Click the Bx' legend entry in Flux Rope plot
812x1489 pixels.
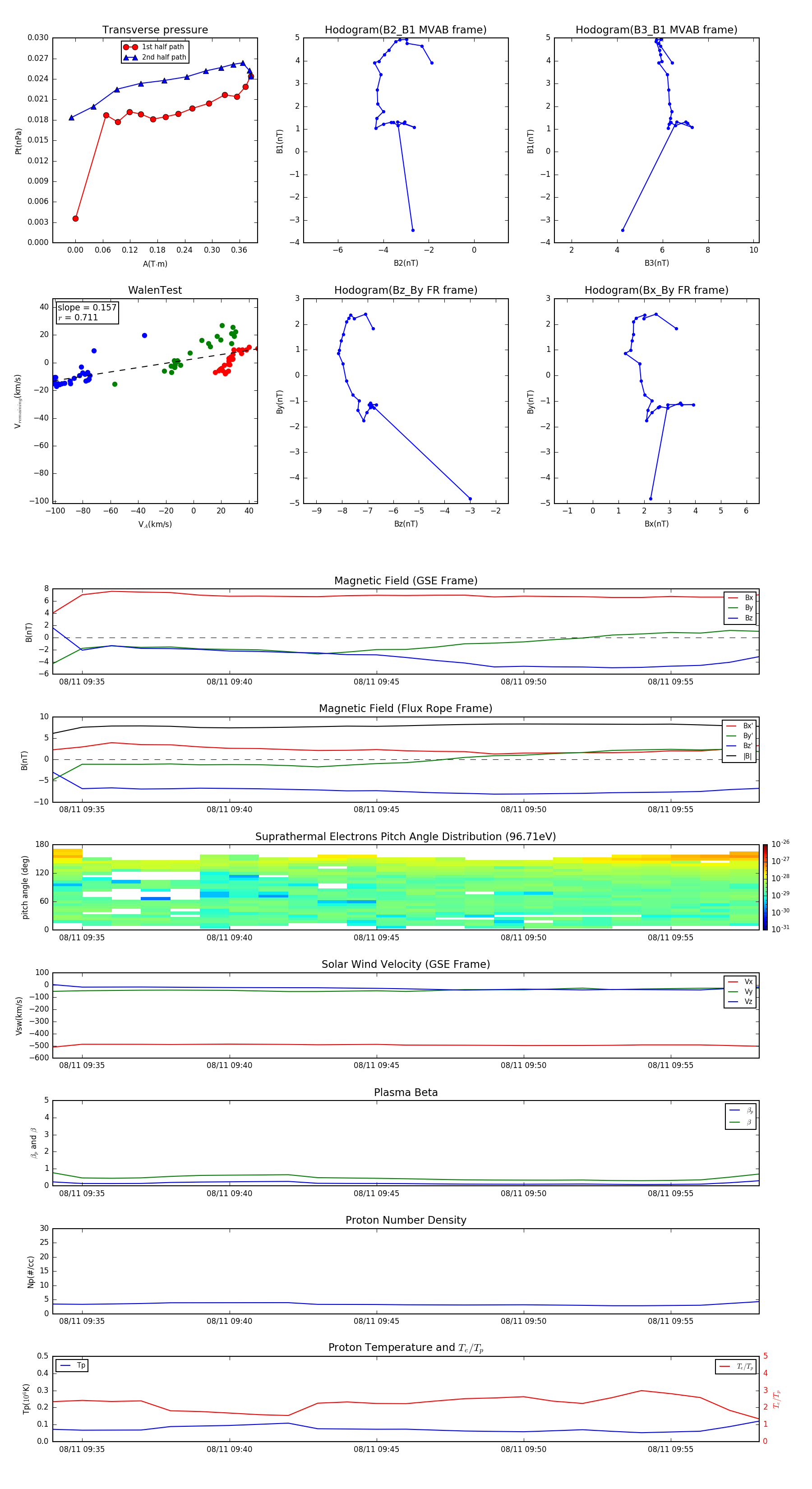[740, 726]
